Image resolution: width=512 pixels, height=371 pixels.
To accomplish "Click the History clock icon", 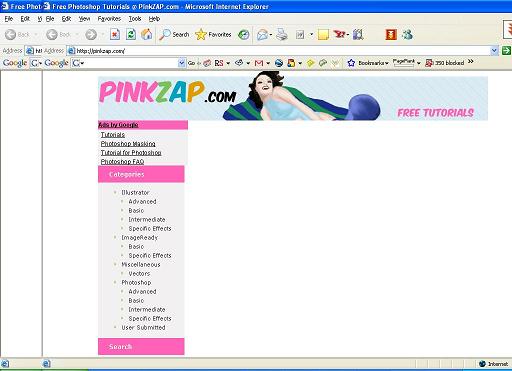I will [244, 34].
